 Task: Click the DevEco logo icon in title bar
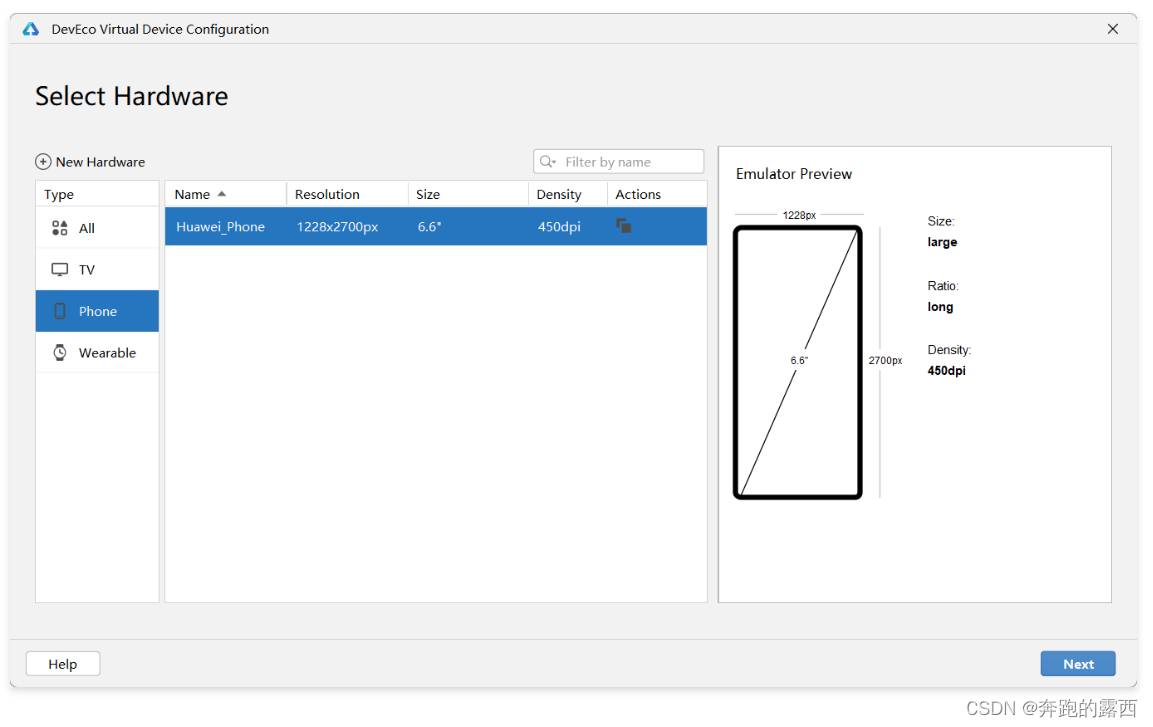30,29
